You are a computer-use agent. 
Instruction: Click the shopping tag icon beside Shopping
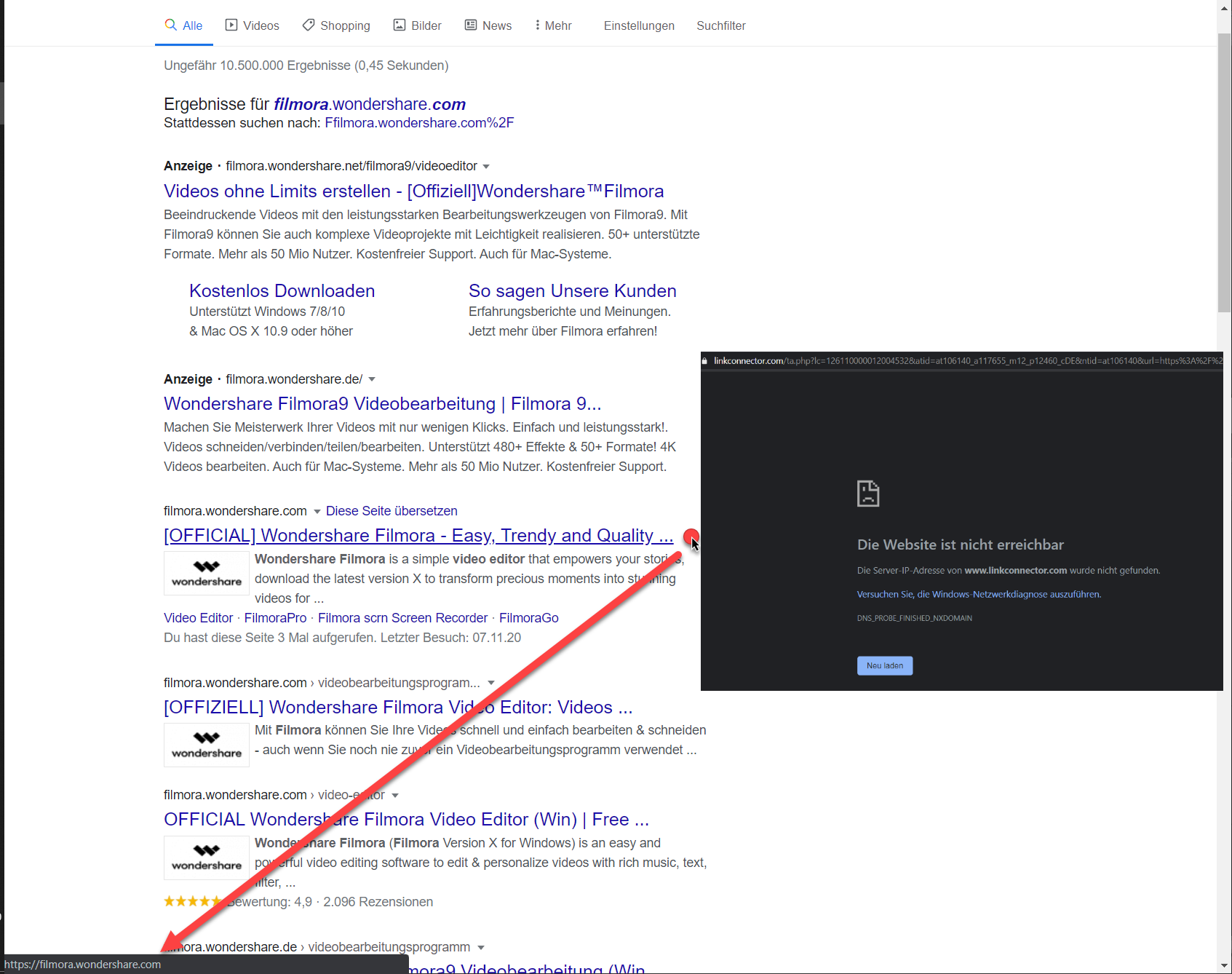tap(309, 24)
